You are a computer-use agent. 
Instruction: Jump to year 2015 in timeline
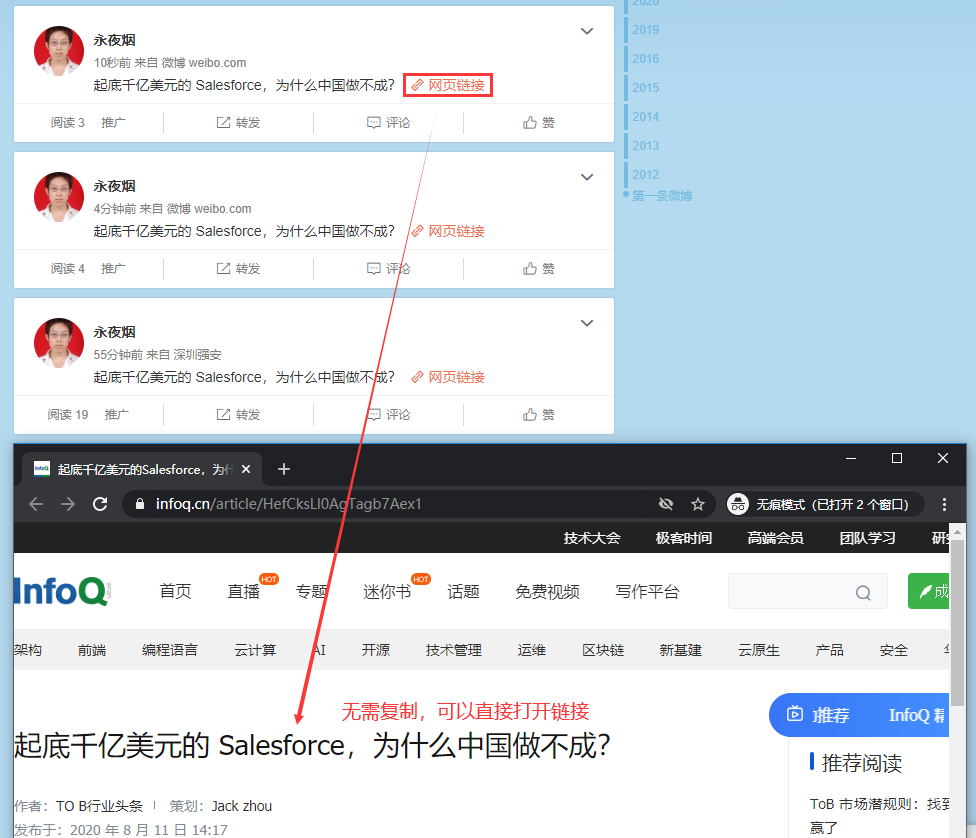click(x=645, y=88)
